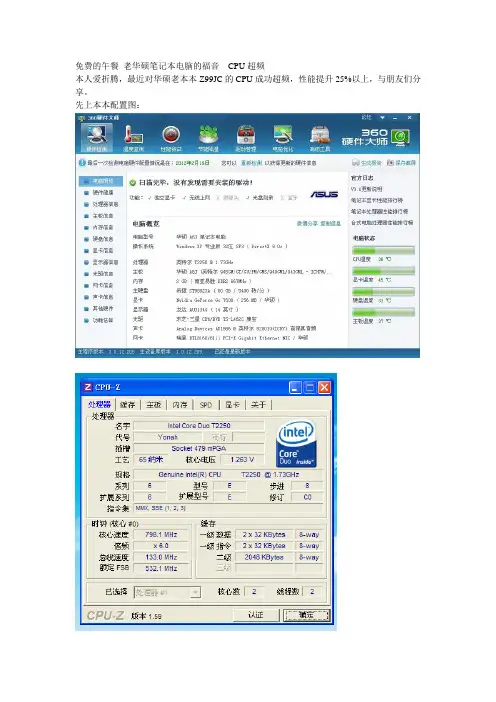Viewport: 496px width, 702px height.
Task: Open the dropdown arrow menu in 360 title bar
Action: [382, 118]
